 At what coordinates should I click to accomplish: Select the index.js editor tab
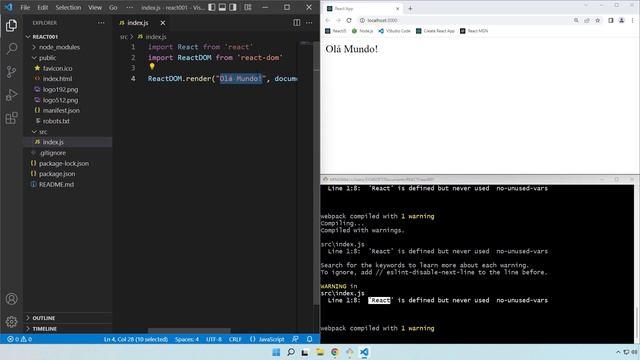[138, 23]
